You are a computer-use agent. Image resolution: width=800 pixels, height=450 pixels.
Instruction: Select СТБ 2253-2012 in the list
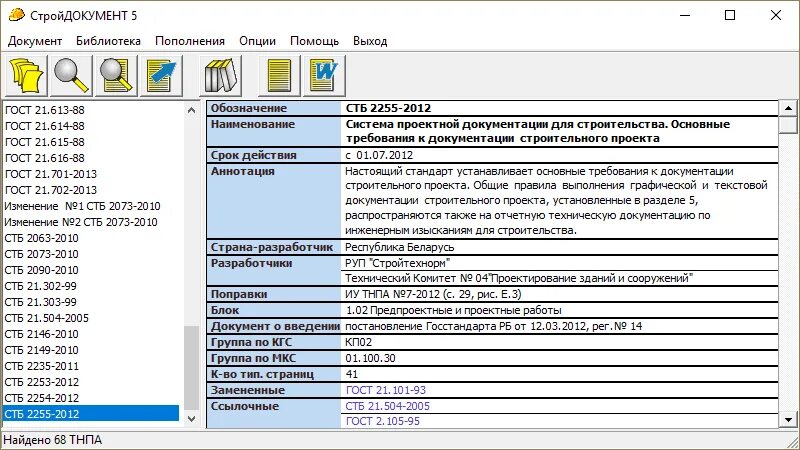coord(42,382)
